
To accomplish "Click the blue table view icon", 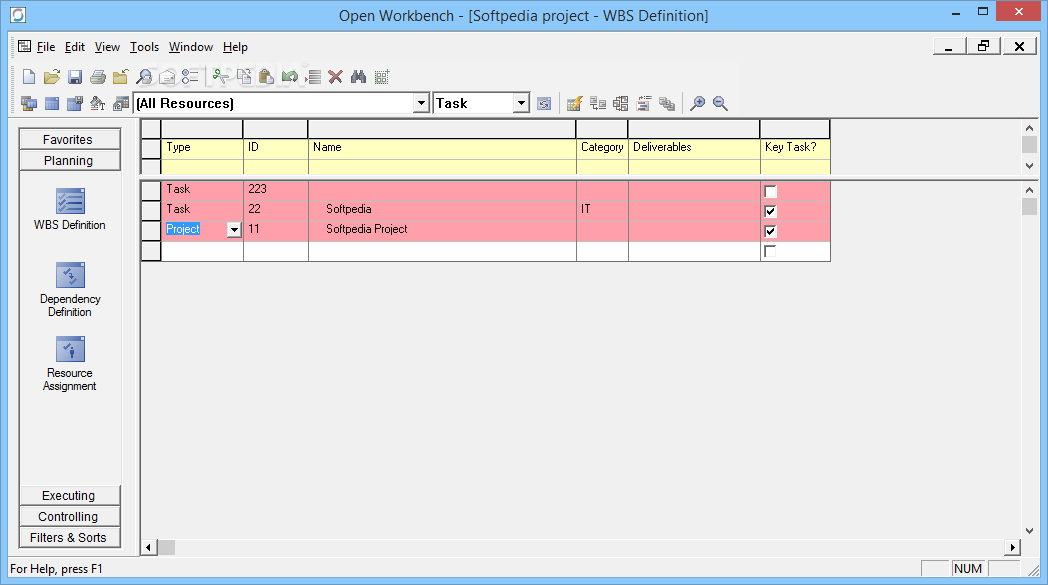I will (x=51, y=104).
